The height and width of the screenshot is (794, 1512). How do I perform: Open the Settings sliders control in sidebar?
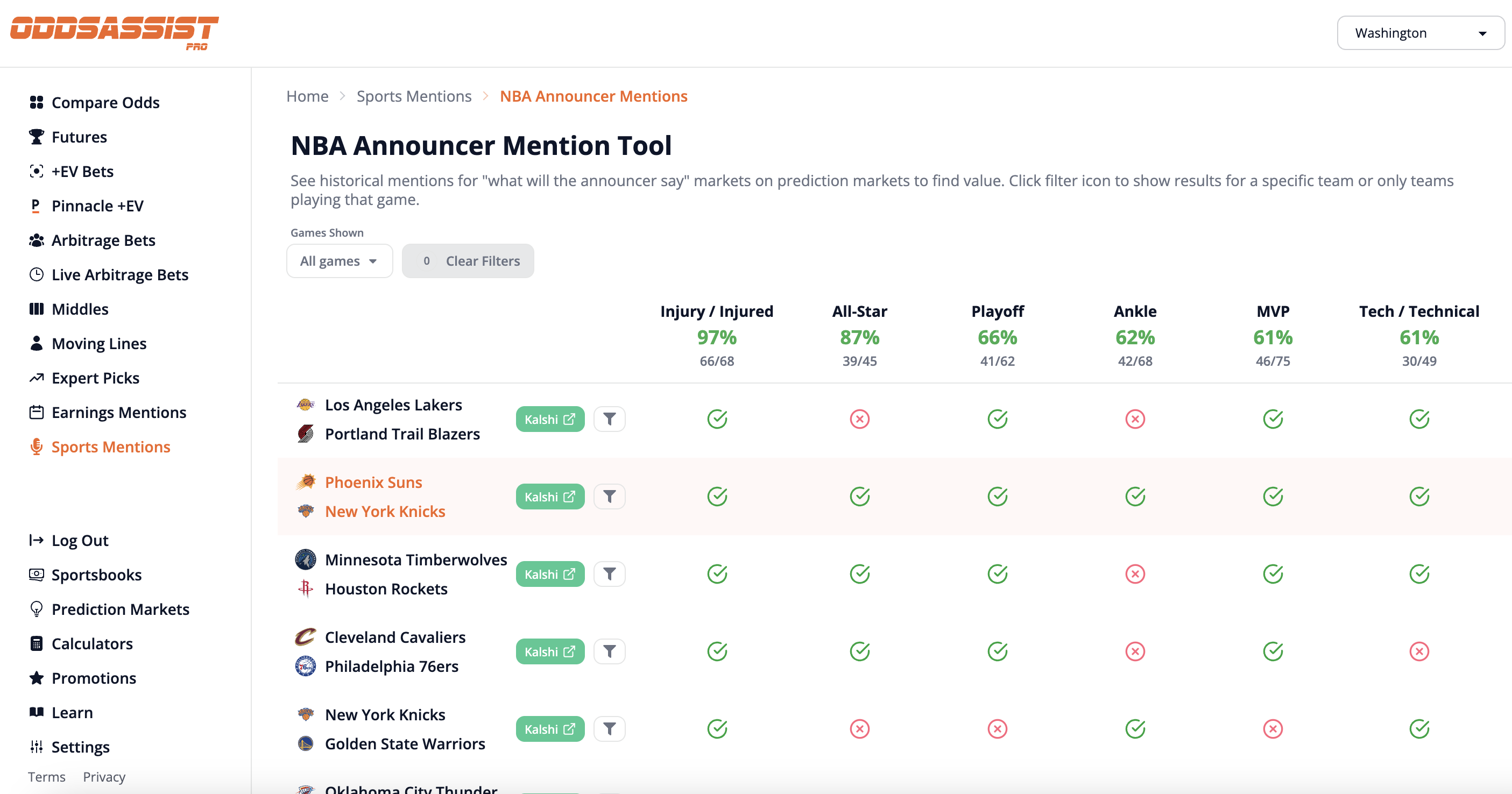37,747
